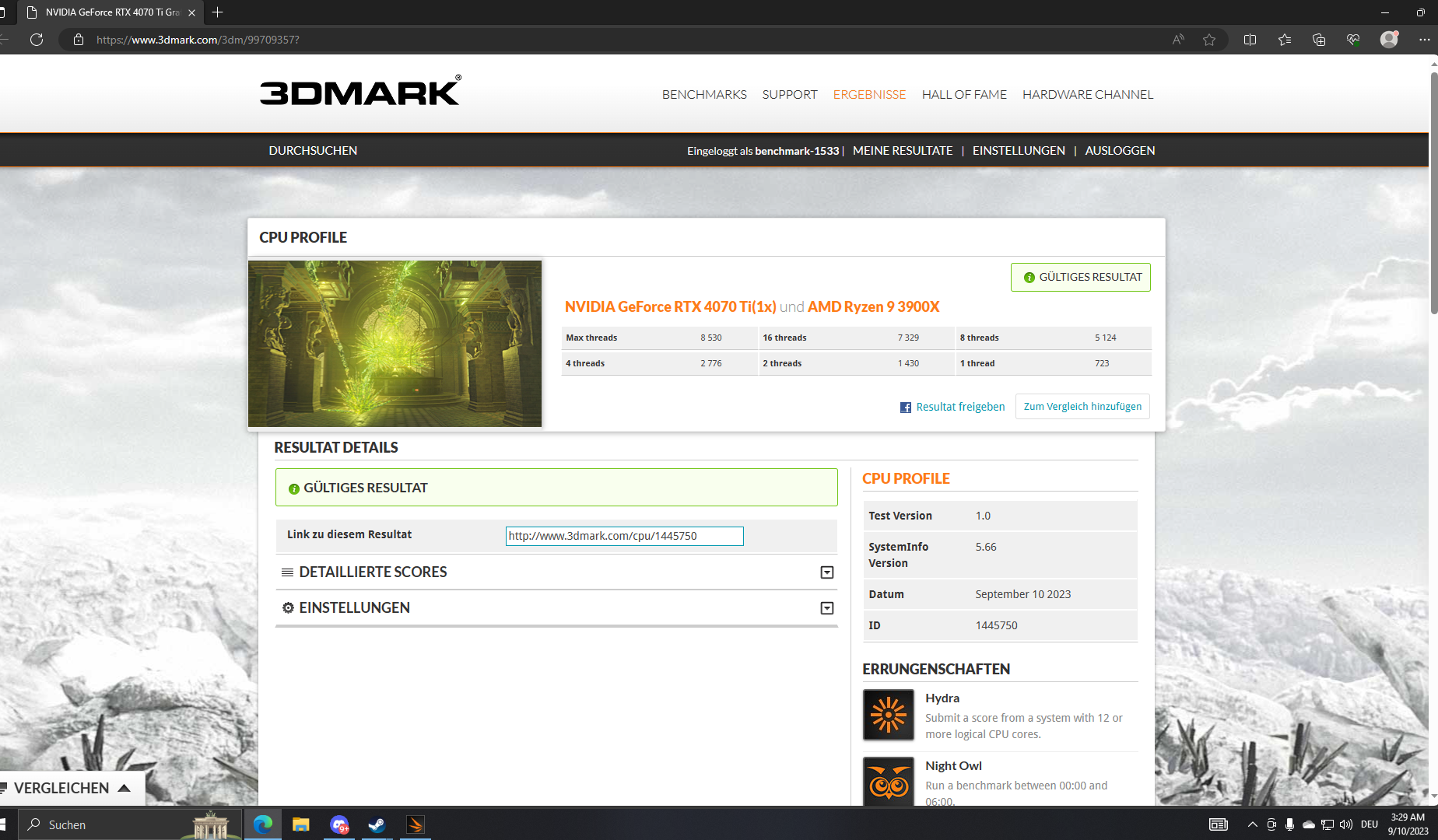Open the Discord-like chat taskbar icon

pos(339,824)
